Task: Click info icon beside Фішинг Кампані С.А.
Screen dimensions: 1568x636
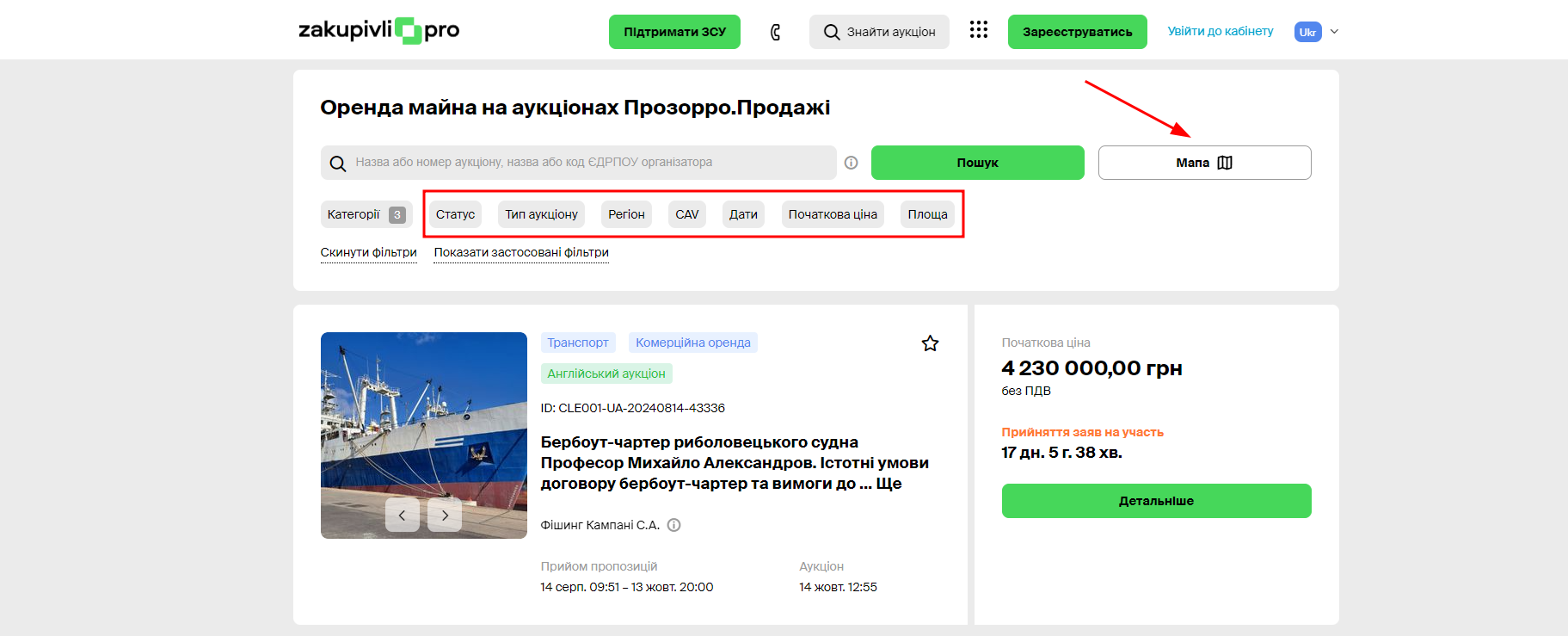Action: 674,525
